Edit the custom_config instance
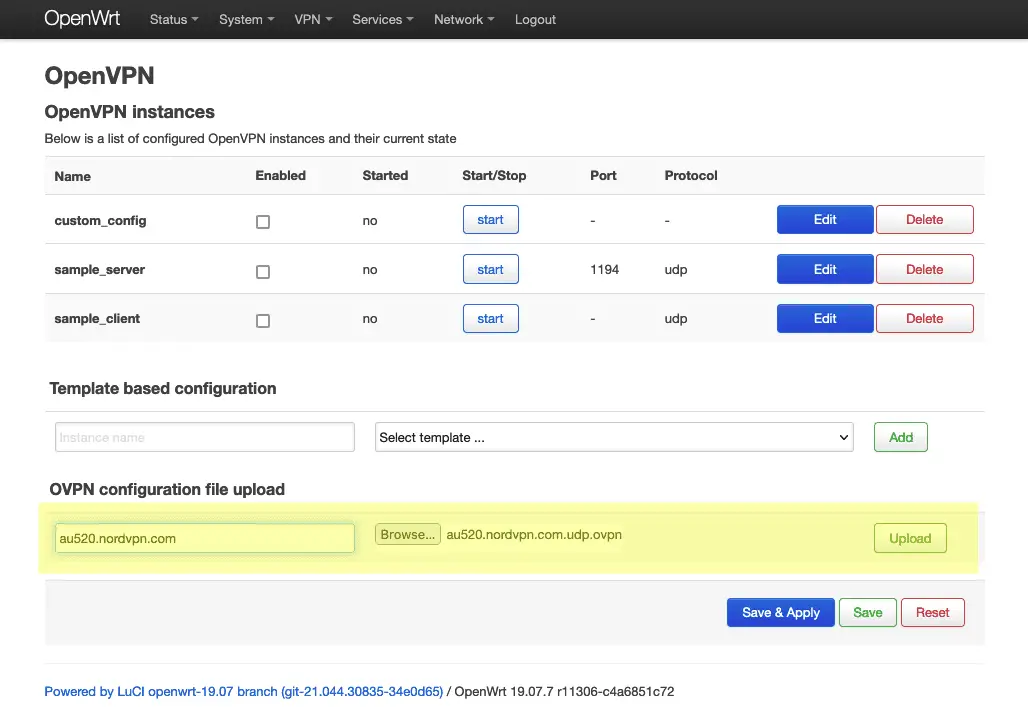 pos(825,220)
